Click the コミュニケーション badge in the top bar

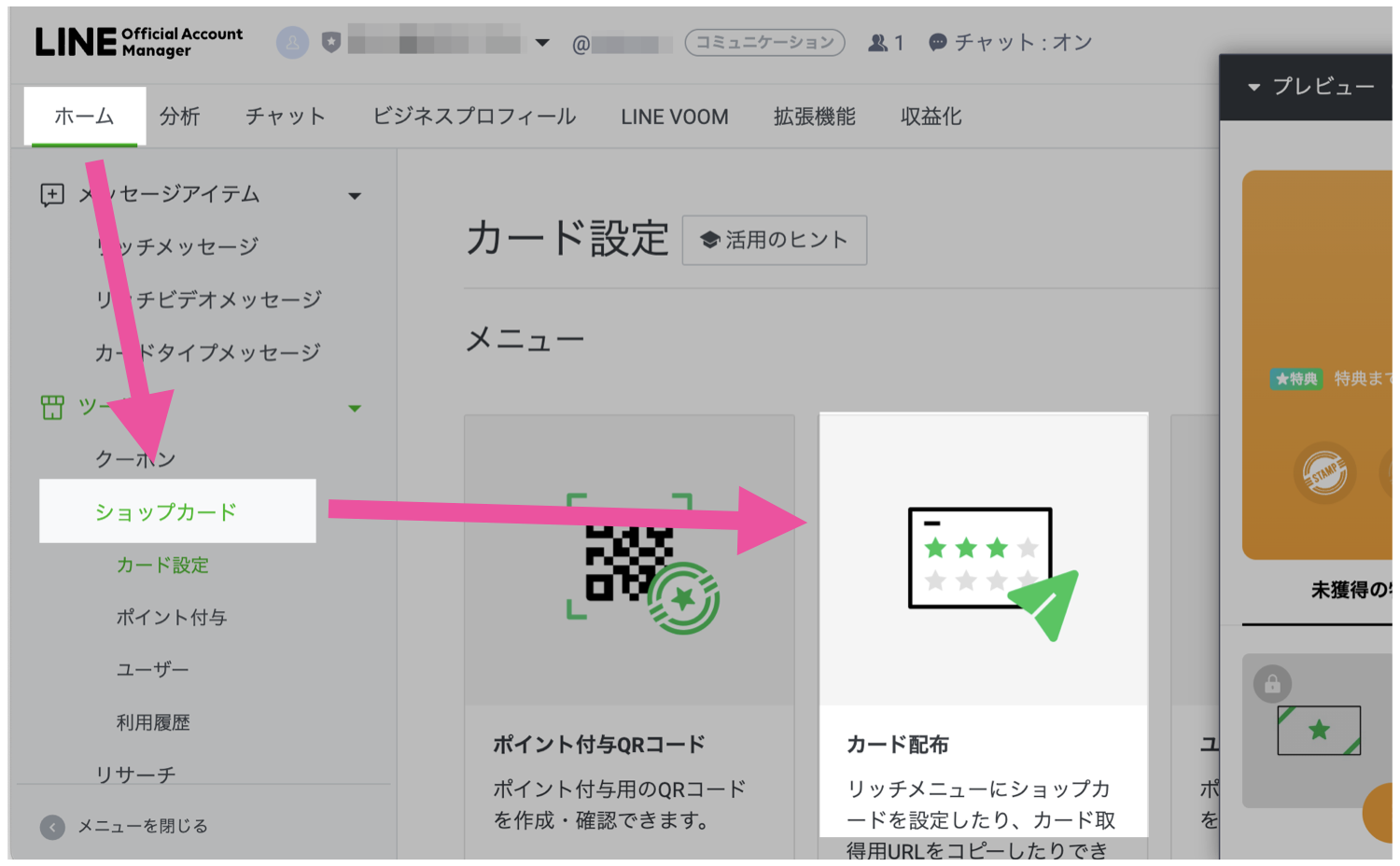point(764,42)
